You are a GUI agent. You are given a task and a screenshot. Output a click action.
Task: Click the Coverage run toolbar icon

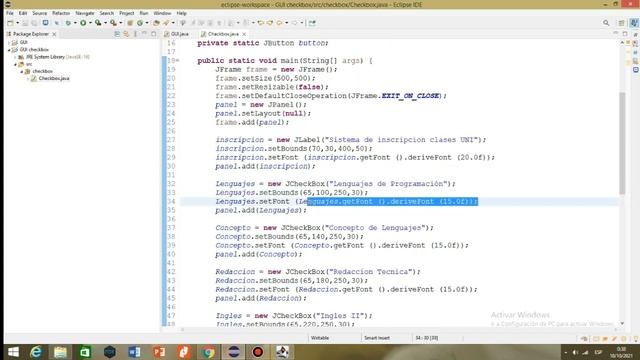point(98,23)
